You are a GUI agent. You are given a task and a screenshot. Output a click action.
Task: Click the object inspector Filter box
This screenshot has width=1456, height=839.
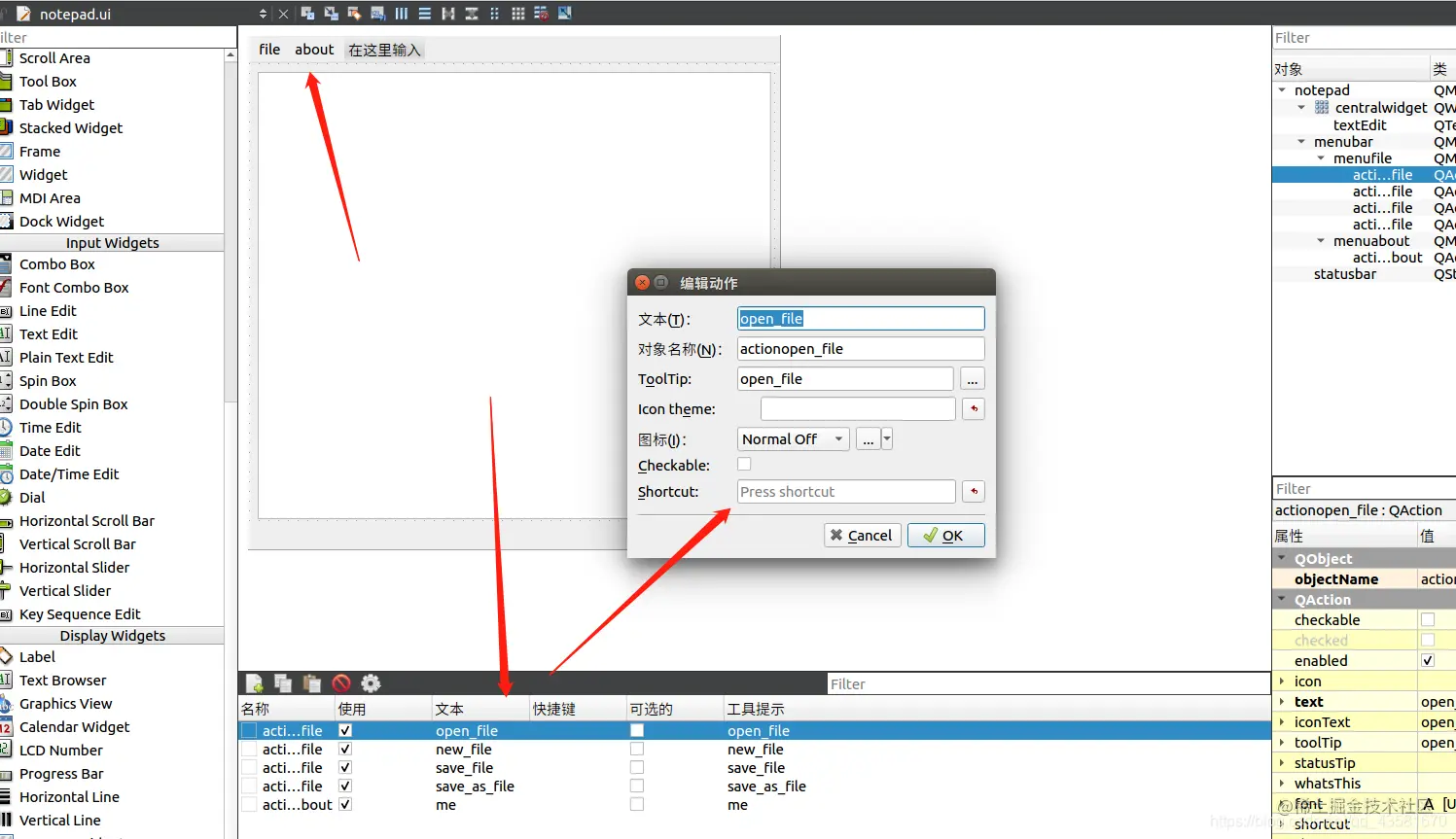point(1364,38)
